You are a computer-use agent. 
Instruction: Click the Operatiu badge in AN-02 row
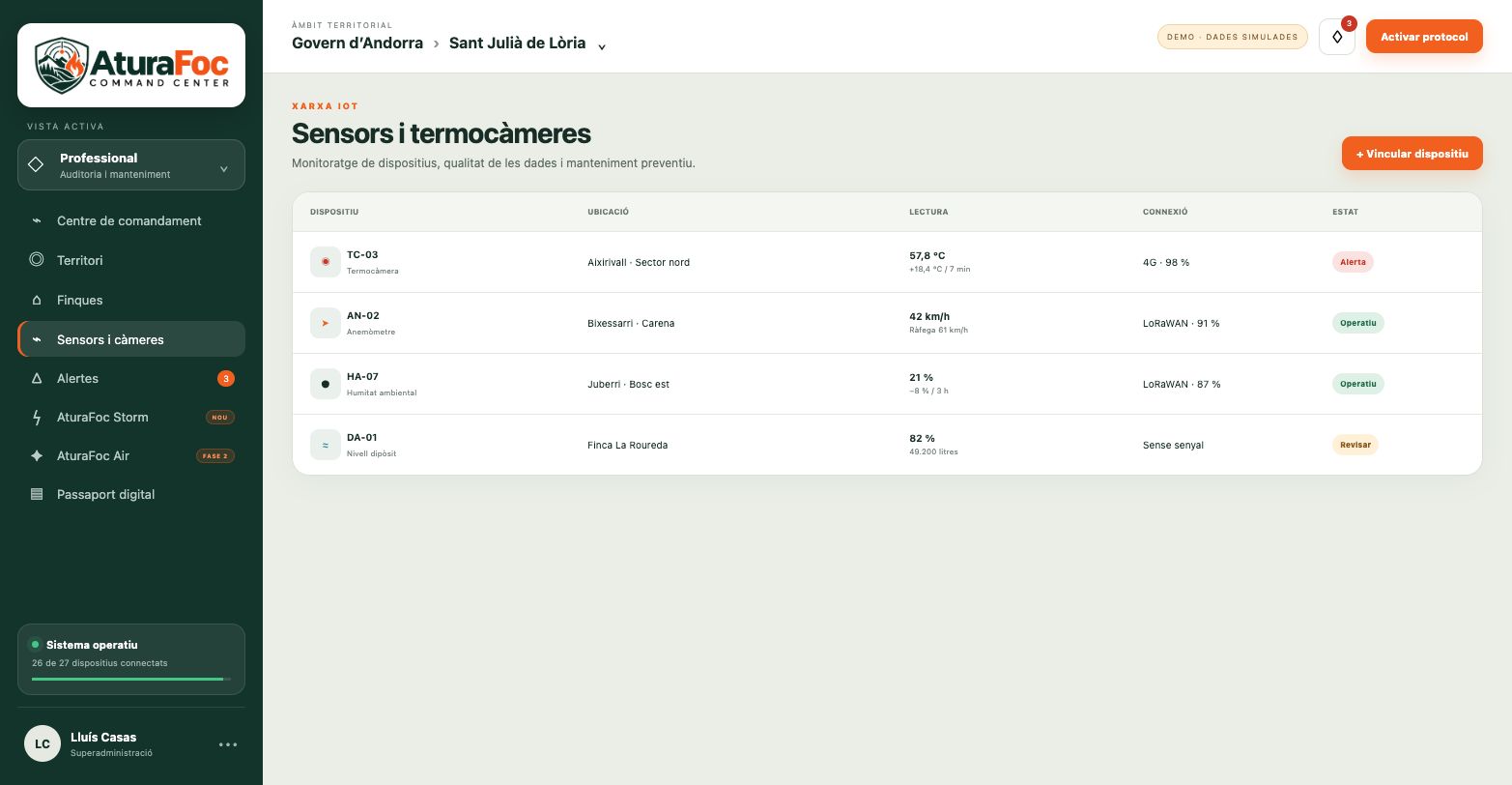(1358, 323)
